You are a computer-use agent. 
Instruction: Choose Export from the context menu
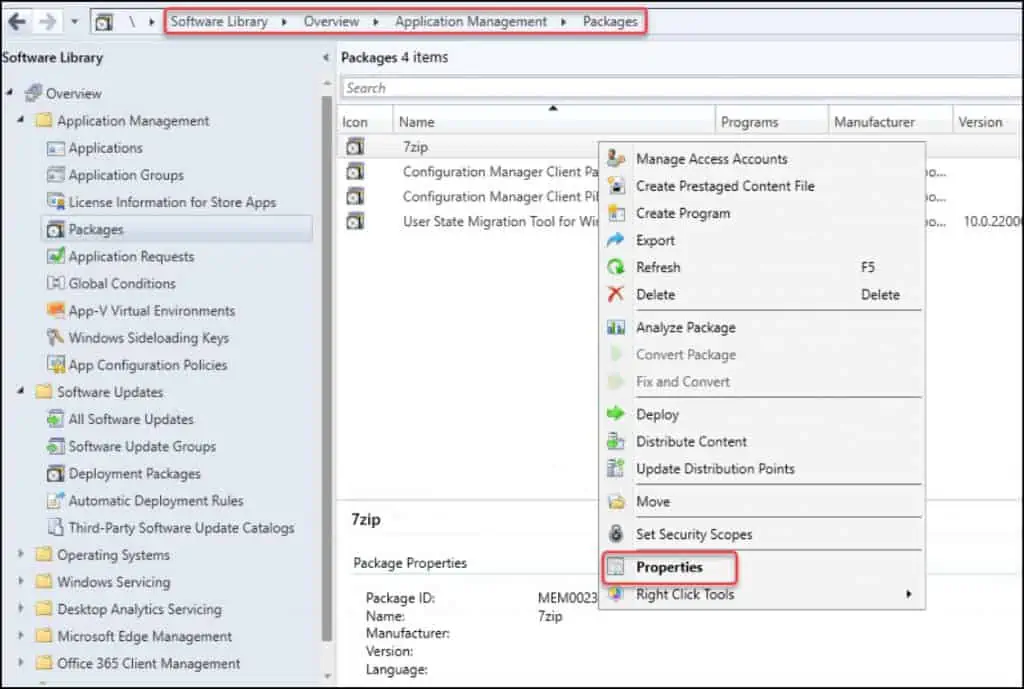[x=655, y=240]
